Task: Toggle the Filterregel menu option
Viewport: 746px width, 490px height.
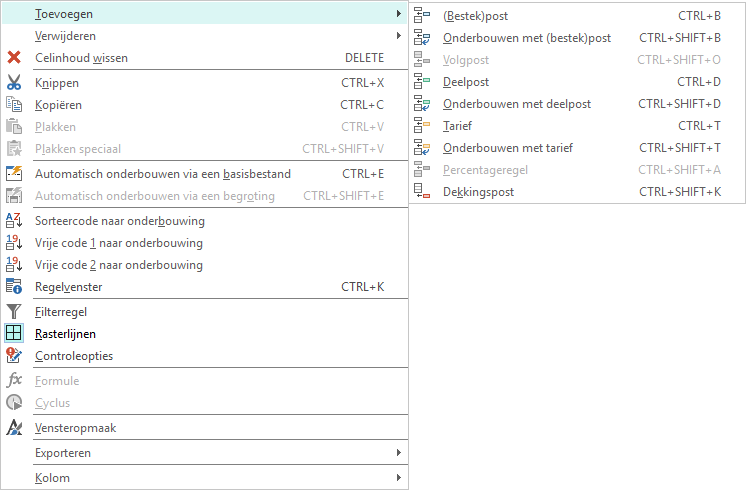Action: (61, 312)
